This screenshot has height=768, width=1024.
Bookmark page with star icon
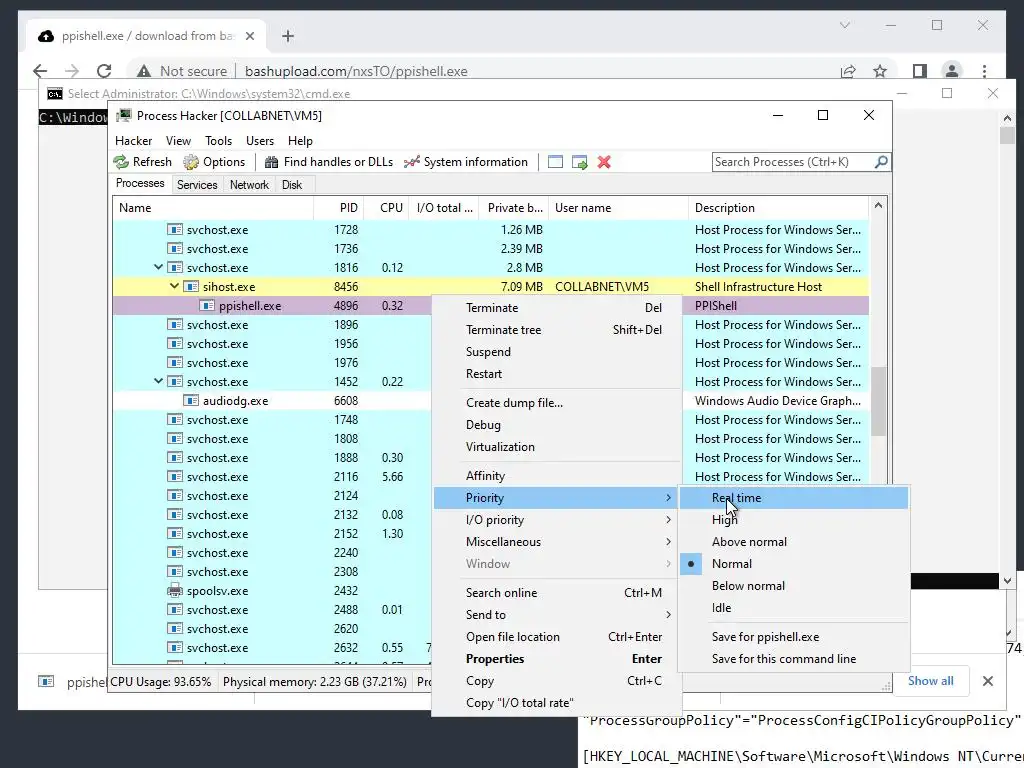(880, 71)
